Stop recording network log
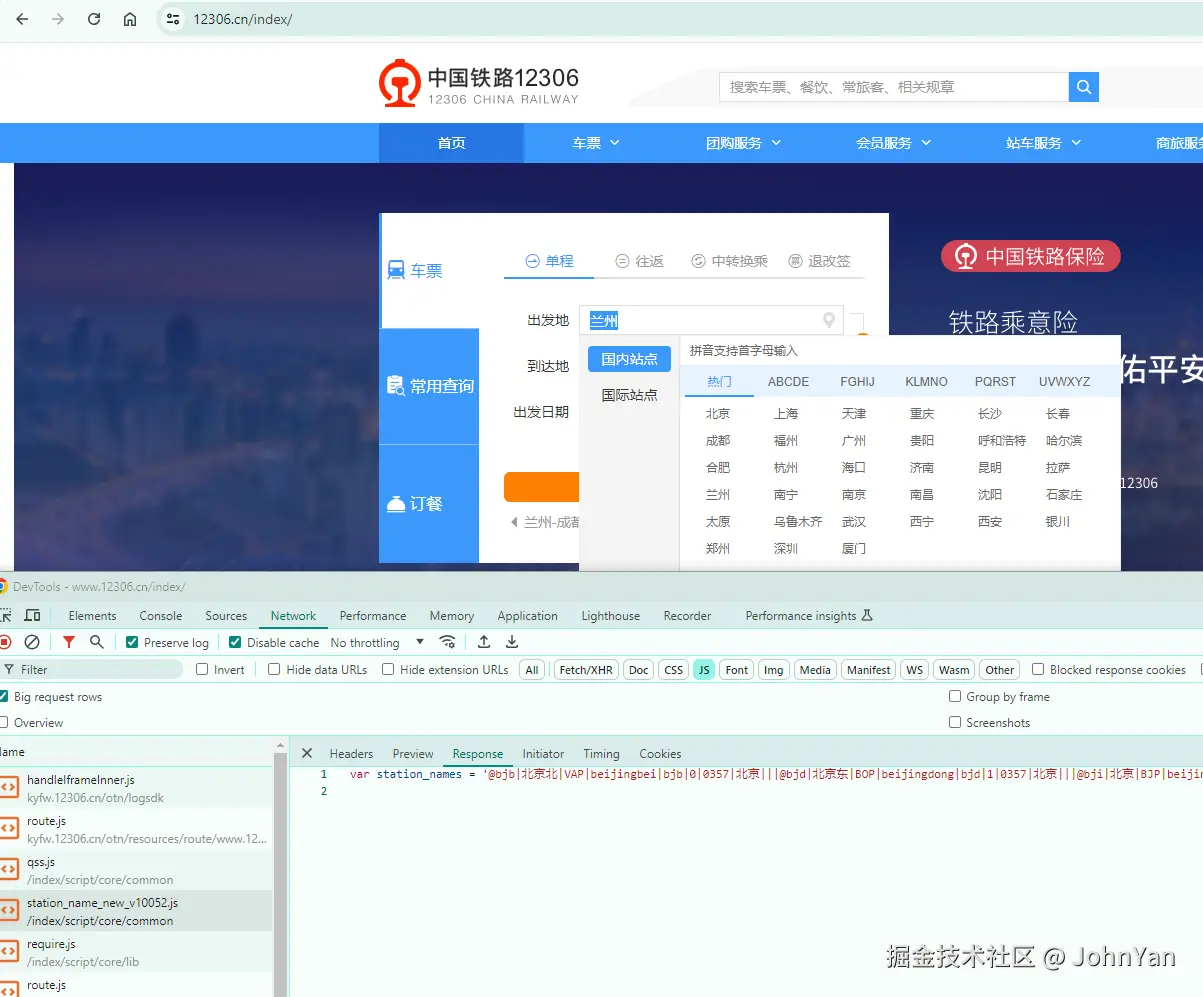Viewport: 1203px width, 997px height. click(5, 642)
